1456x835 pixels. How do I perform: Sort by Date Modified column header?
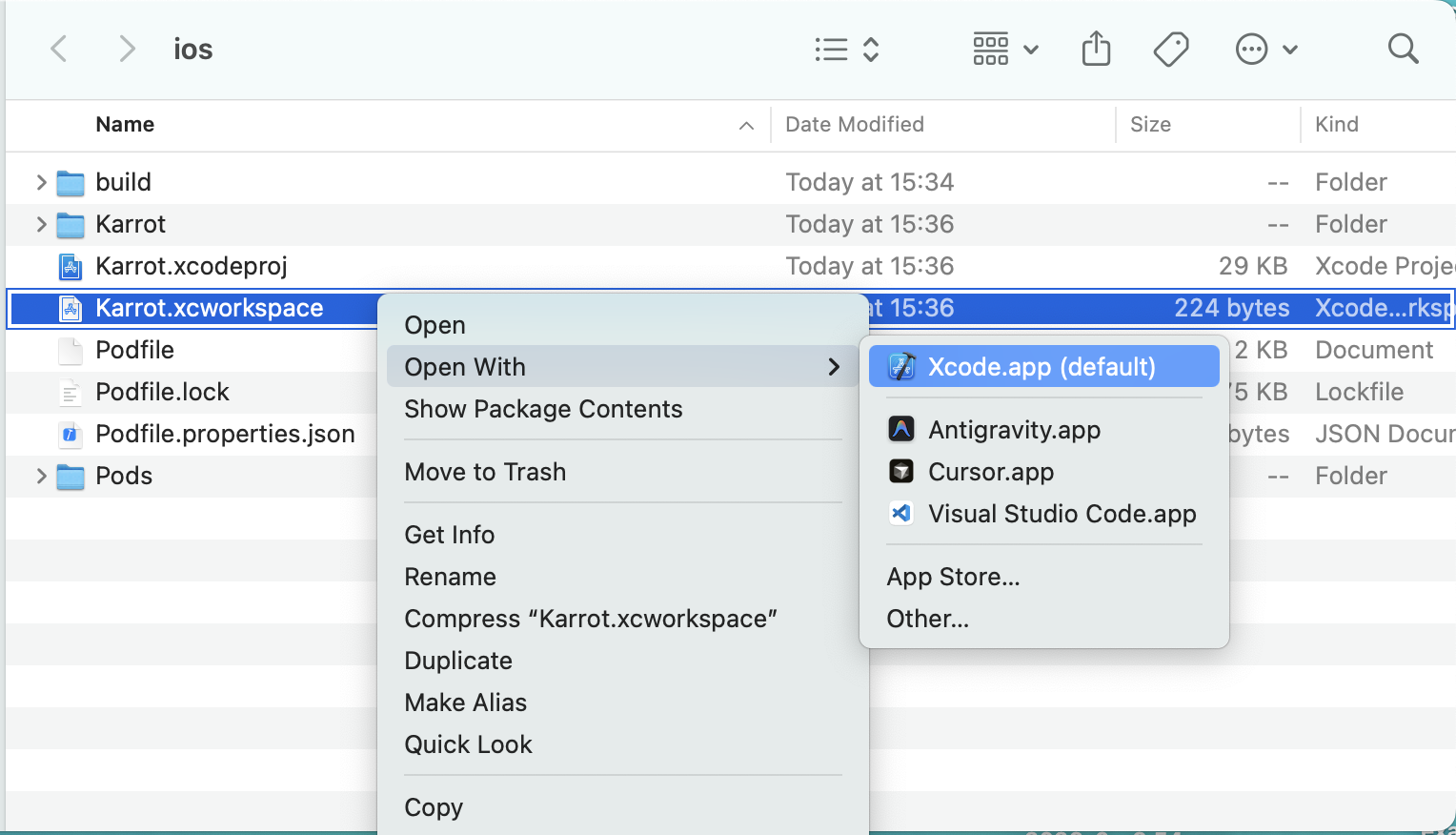pos(855,125)
